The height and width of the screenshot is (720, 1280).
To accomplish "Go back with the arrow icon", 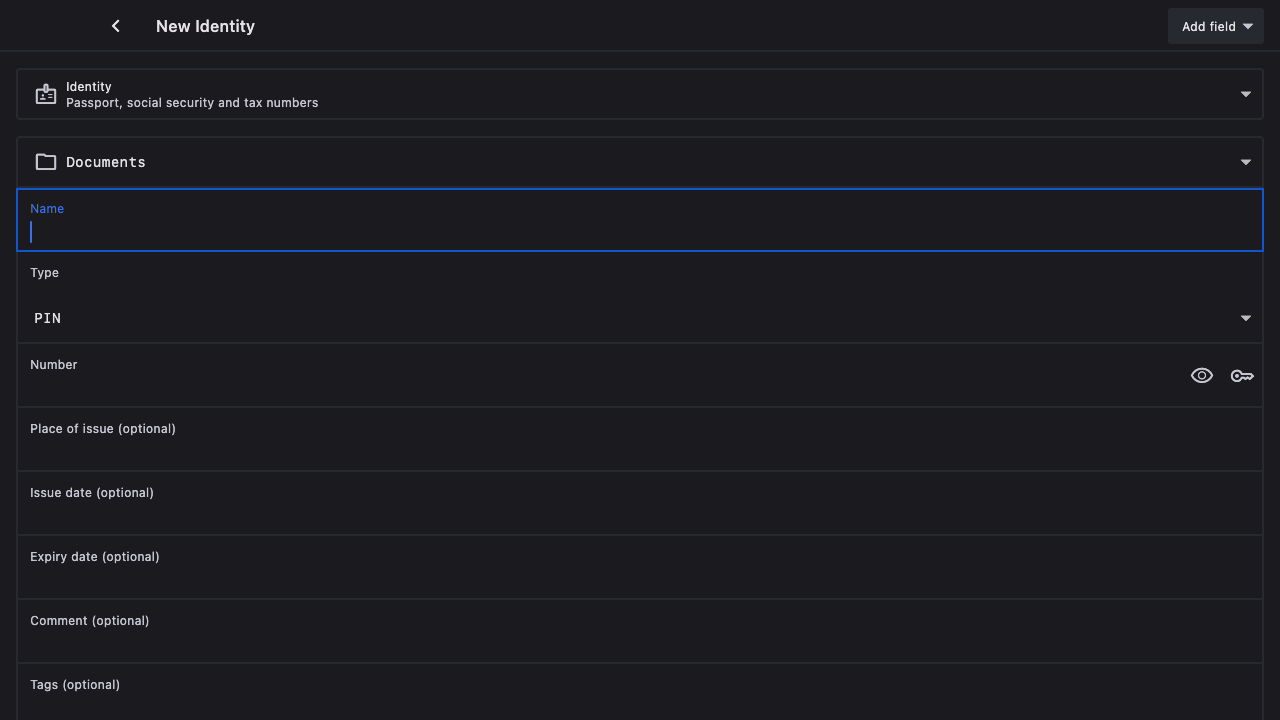I will click(116, 26).
